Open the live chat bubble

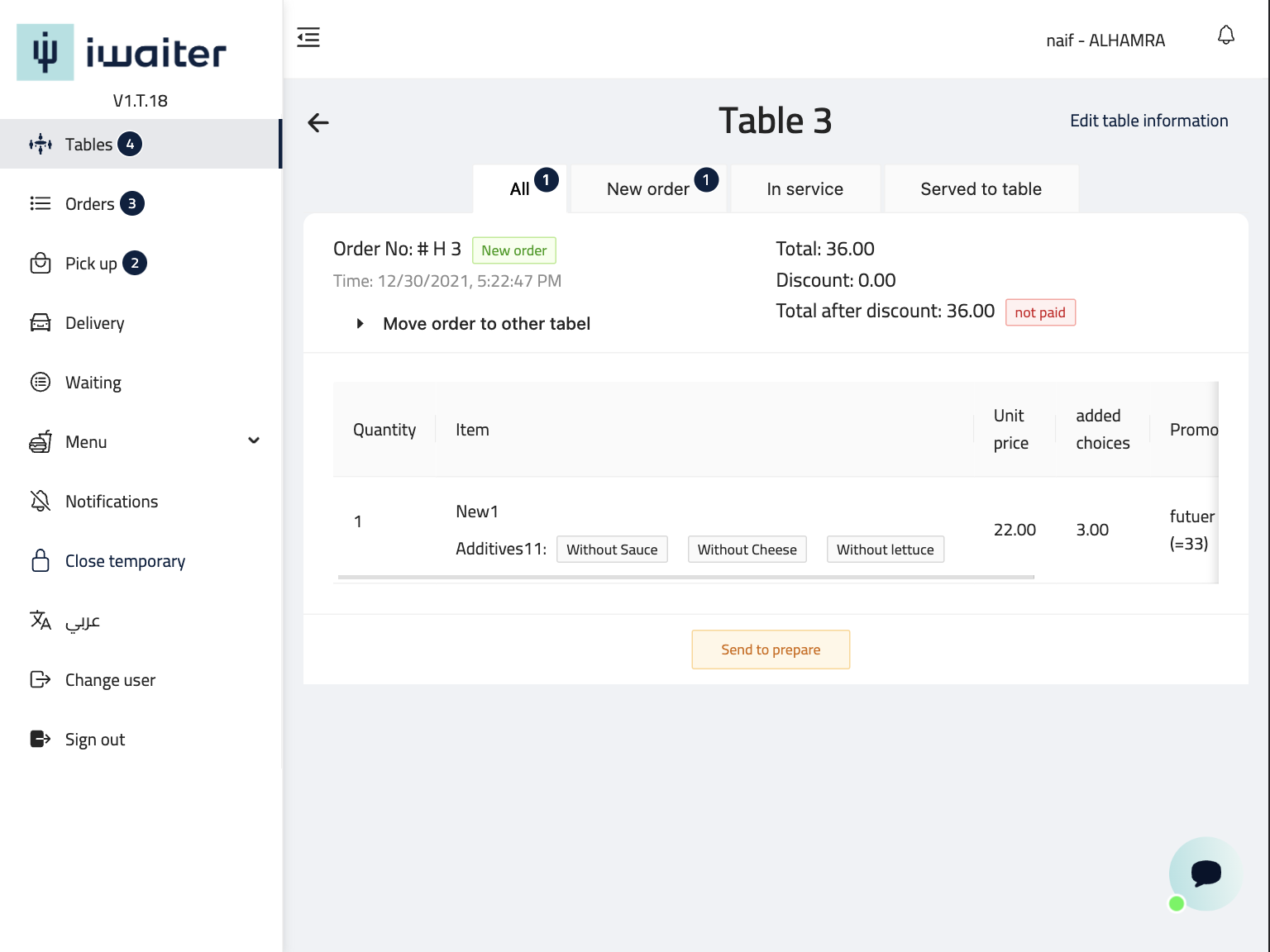tap(1206, 873)
